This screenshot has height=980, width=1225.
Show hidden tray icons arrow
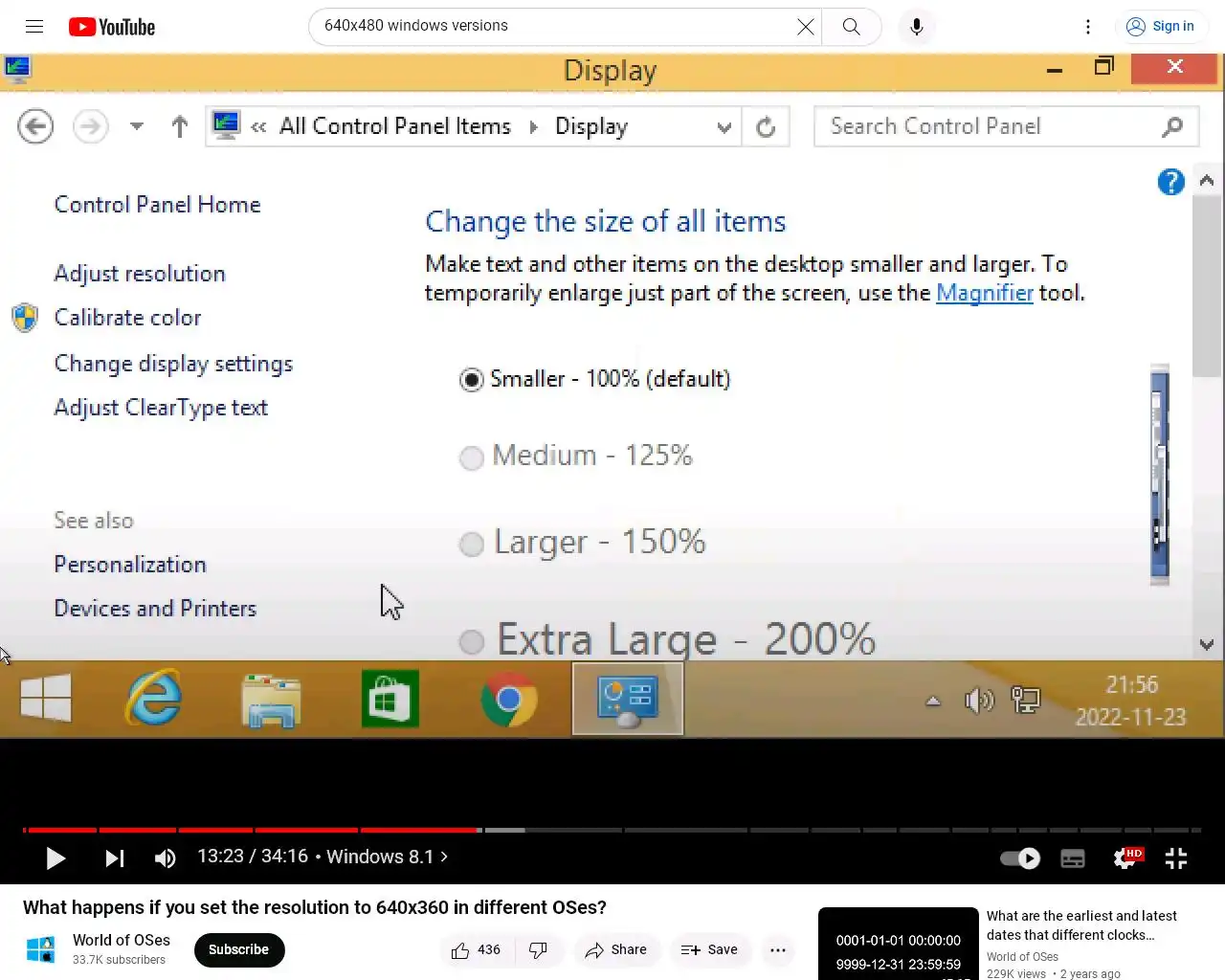pos(933,701)
